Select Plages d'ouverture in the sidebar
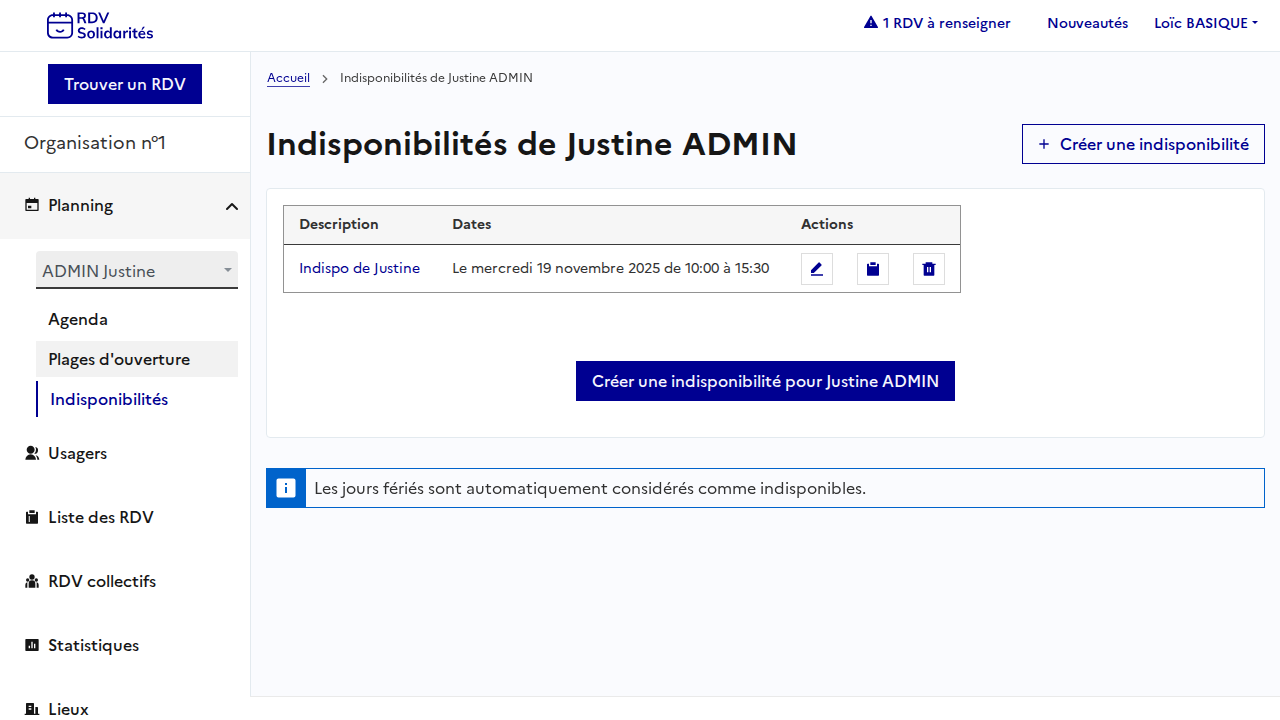This screenshot has width=1280, height=720. pos(119,359)
